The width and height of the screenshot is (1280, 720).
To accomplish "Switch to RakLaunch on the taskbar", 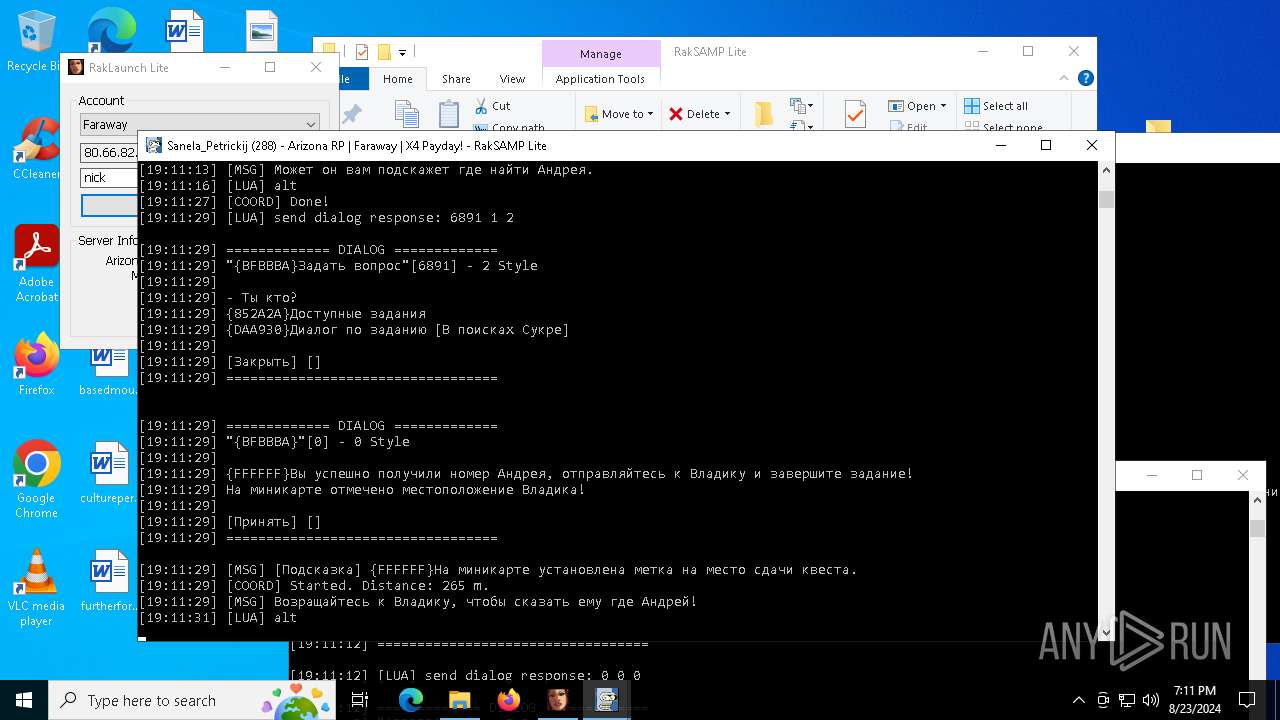I will tap(557, 700).
